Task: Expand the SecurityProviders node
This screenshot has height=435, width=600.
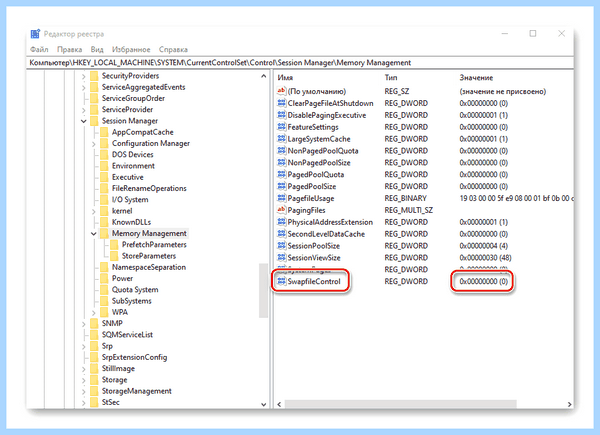Action: 83,77
